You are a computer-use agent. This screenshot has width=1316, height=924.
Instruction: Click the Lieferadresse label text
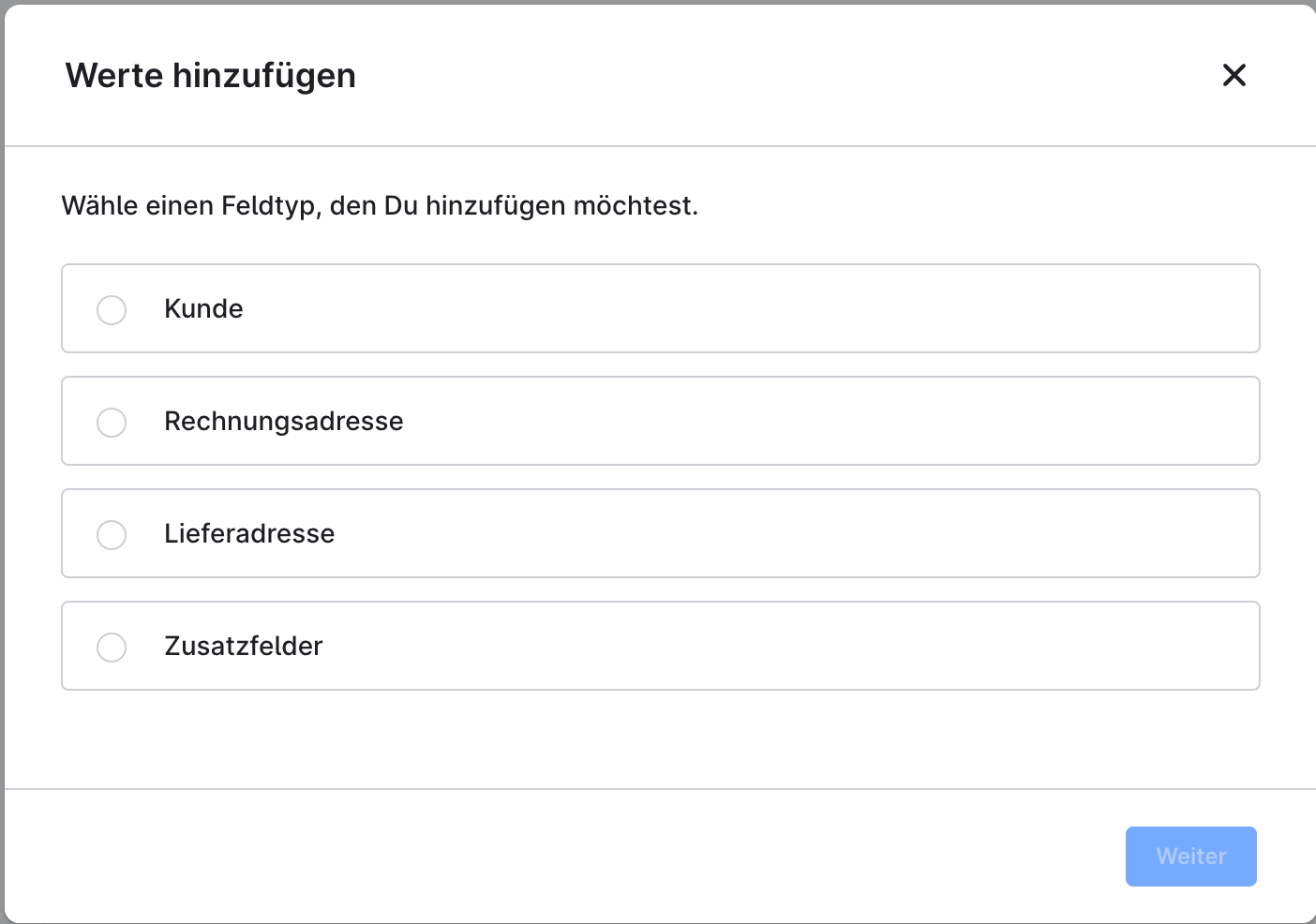point(249,533)
